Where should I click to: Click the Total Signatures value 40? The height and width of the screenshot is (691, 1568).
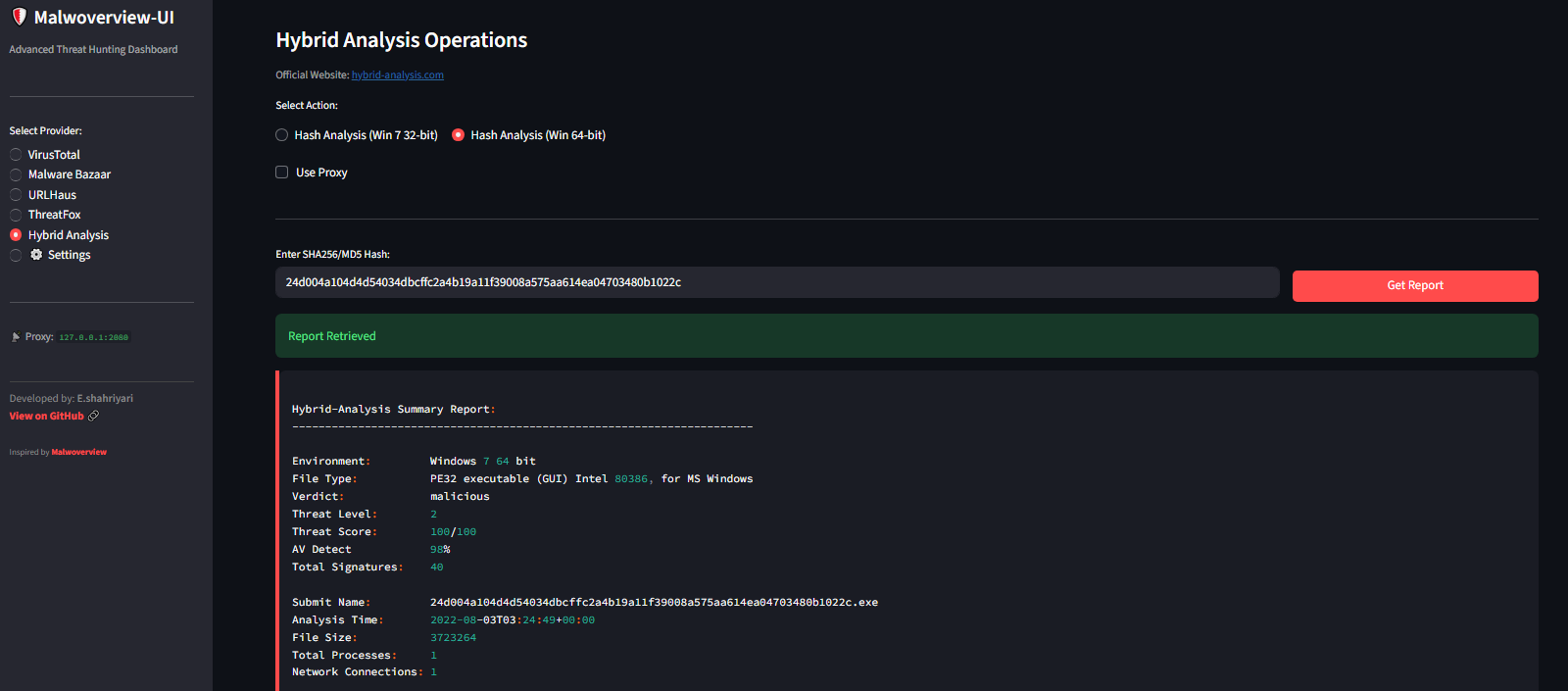437,568
